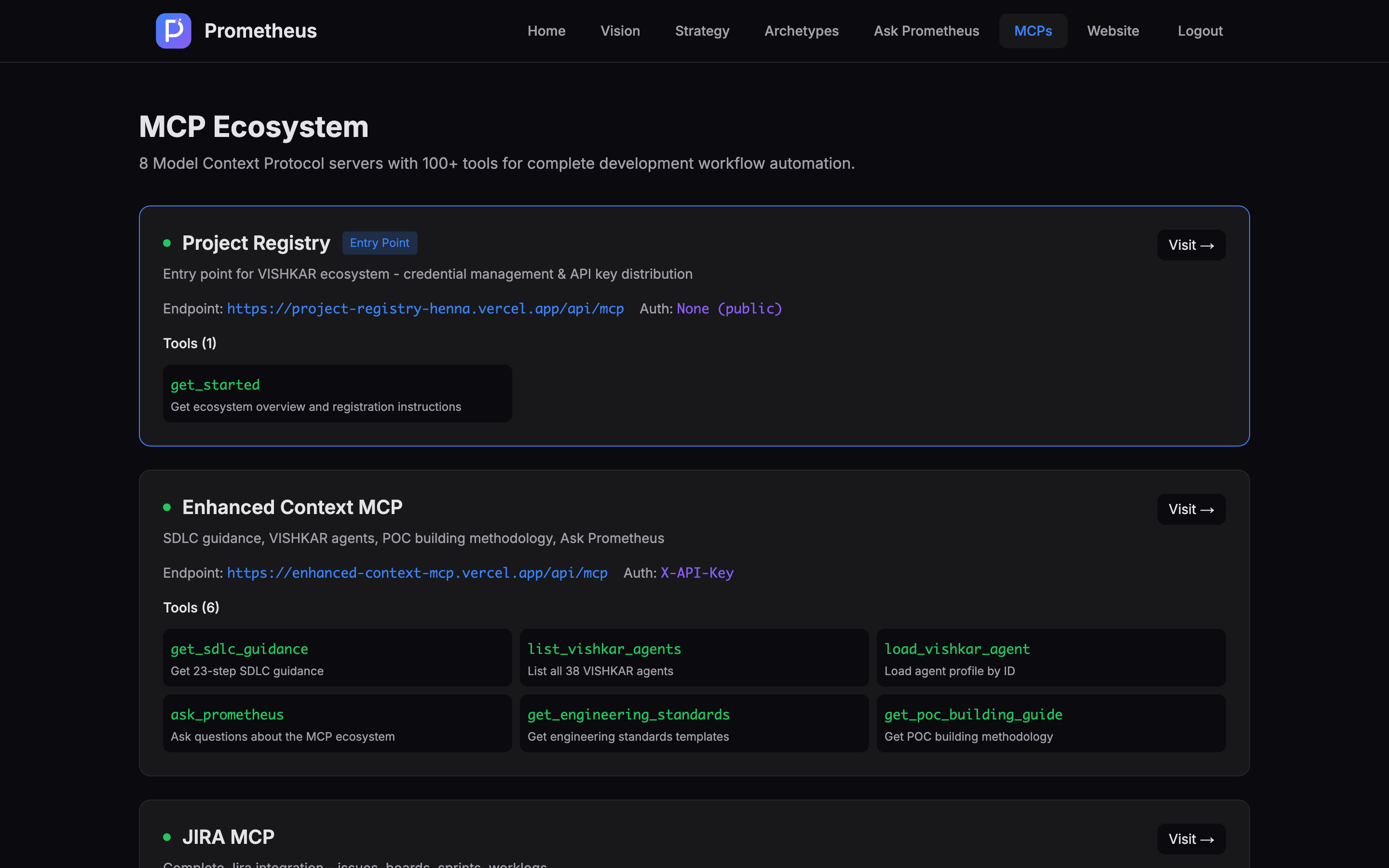Select the get_poc_building_guide tool
The image size is (1389, 868).
pos(1050,723)
